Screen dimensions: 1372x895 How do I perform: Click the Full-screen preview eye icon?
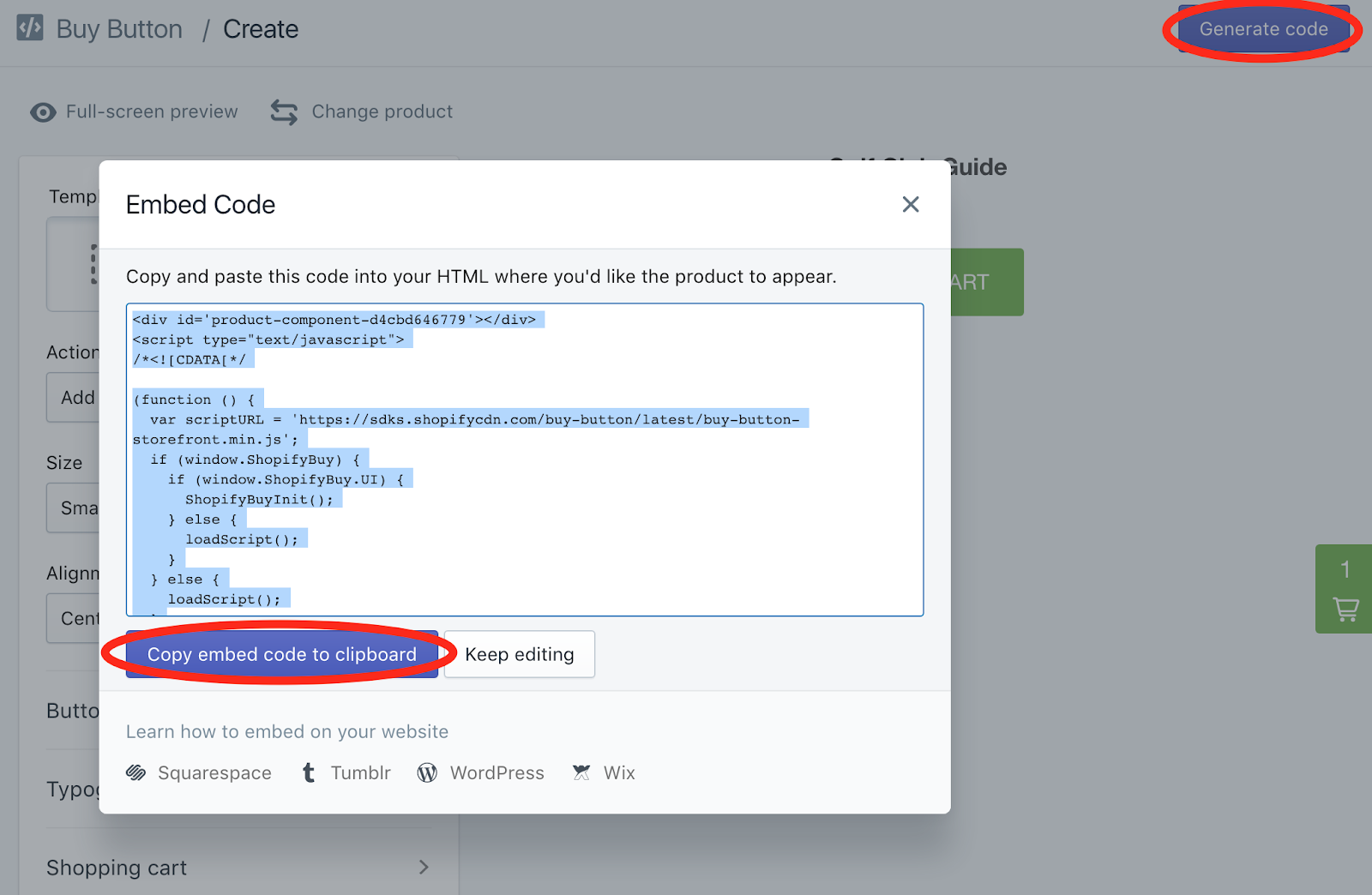pos(43,112)
